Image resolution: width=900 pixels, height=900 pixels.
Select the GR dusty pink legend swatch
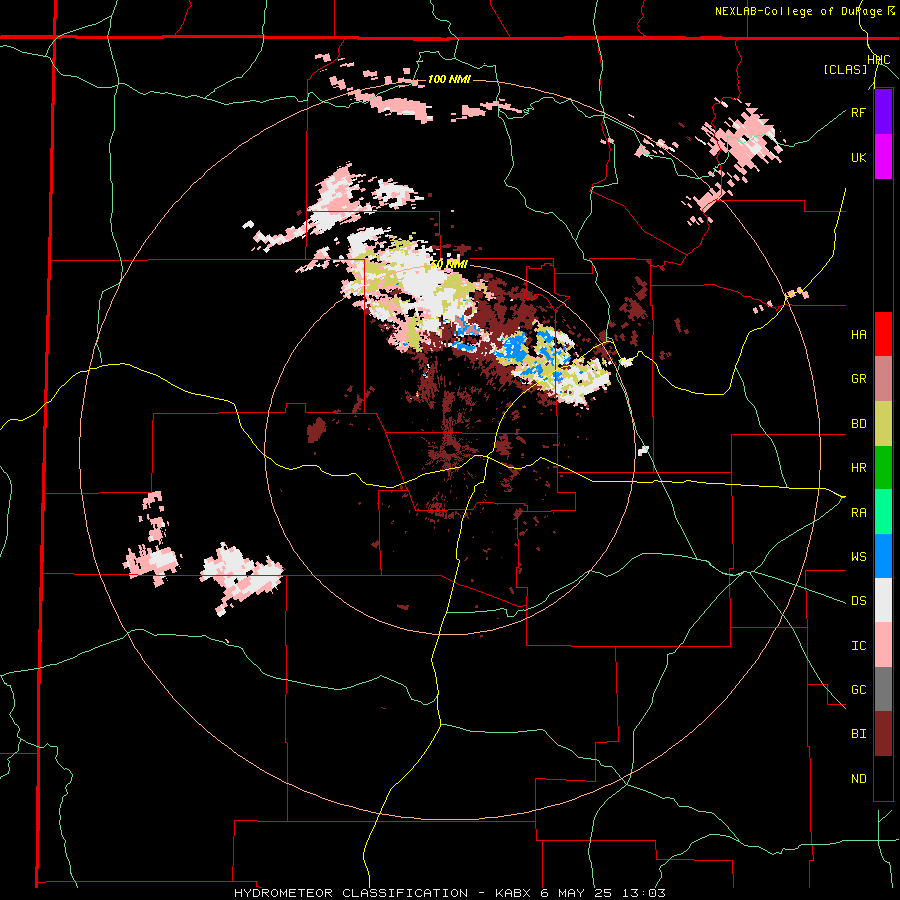[x=883, y=379]
